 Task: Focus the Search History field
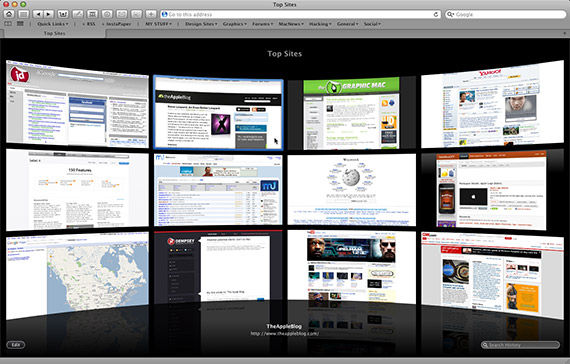click(x=520, y=345)
